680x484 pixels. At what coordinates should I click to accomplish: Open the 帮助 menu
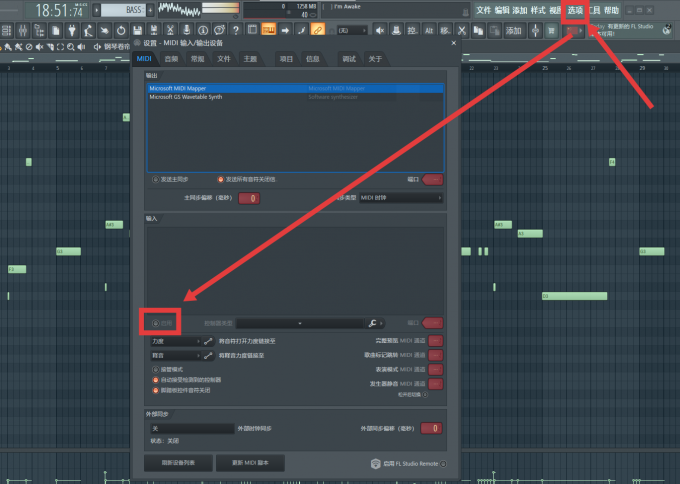point(611,10)
